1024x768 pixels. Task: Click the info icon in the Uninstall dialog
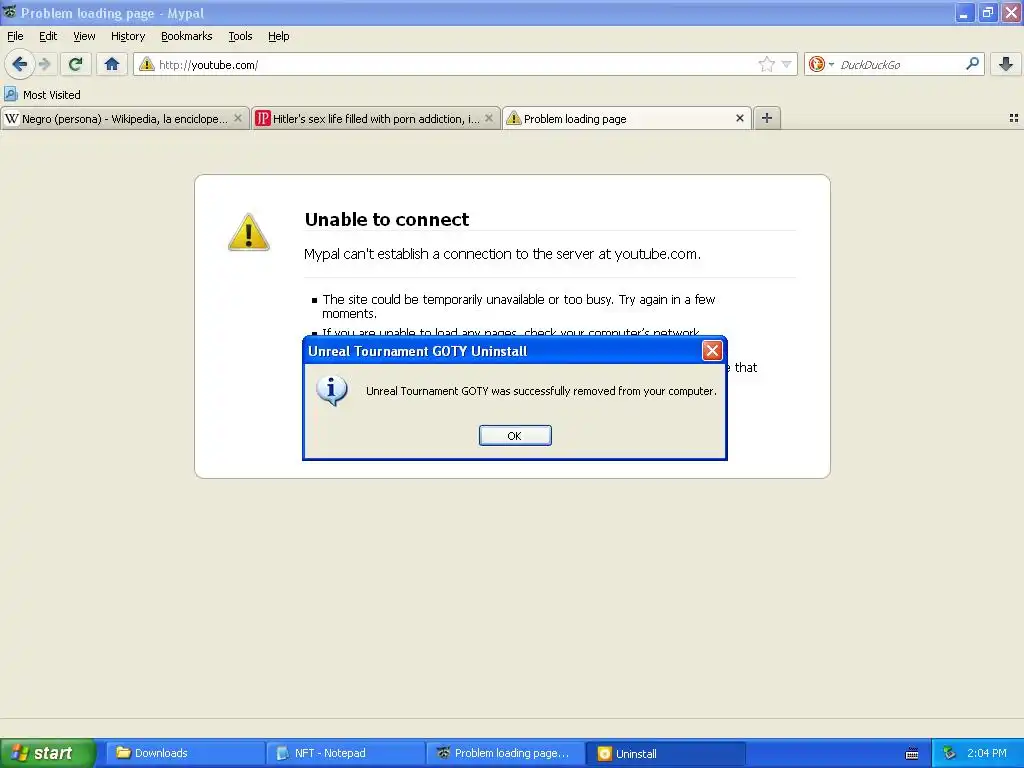click(332, 391)
